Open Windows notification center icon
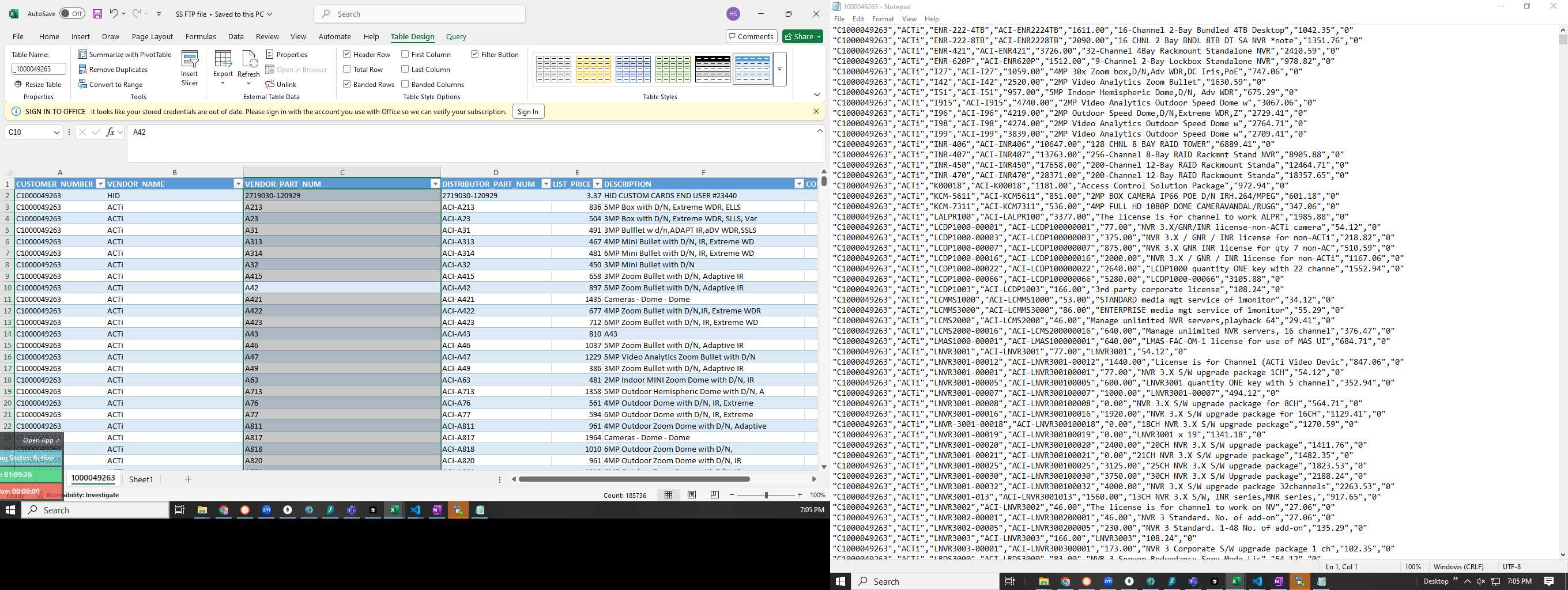Viewport: 1568px width, 590px height. (x=1549, y=581)
